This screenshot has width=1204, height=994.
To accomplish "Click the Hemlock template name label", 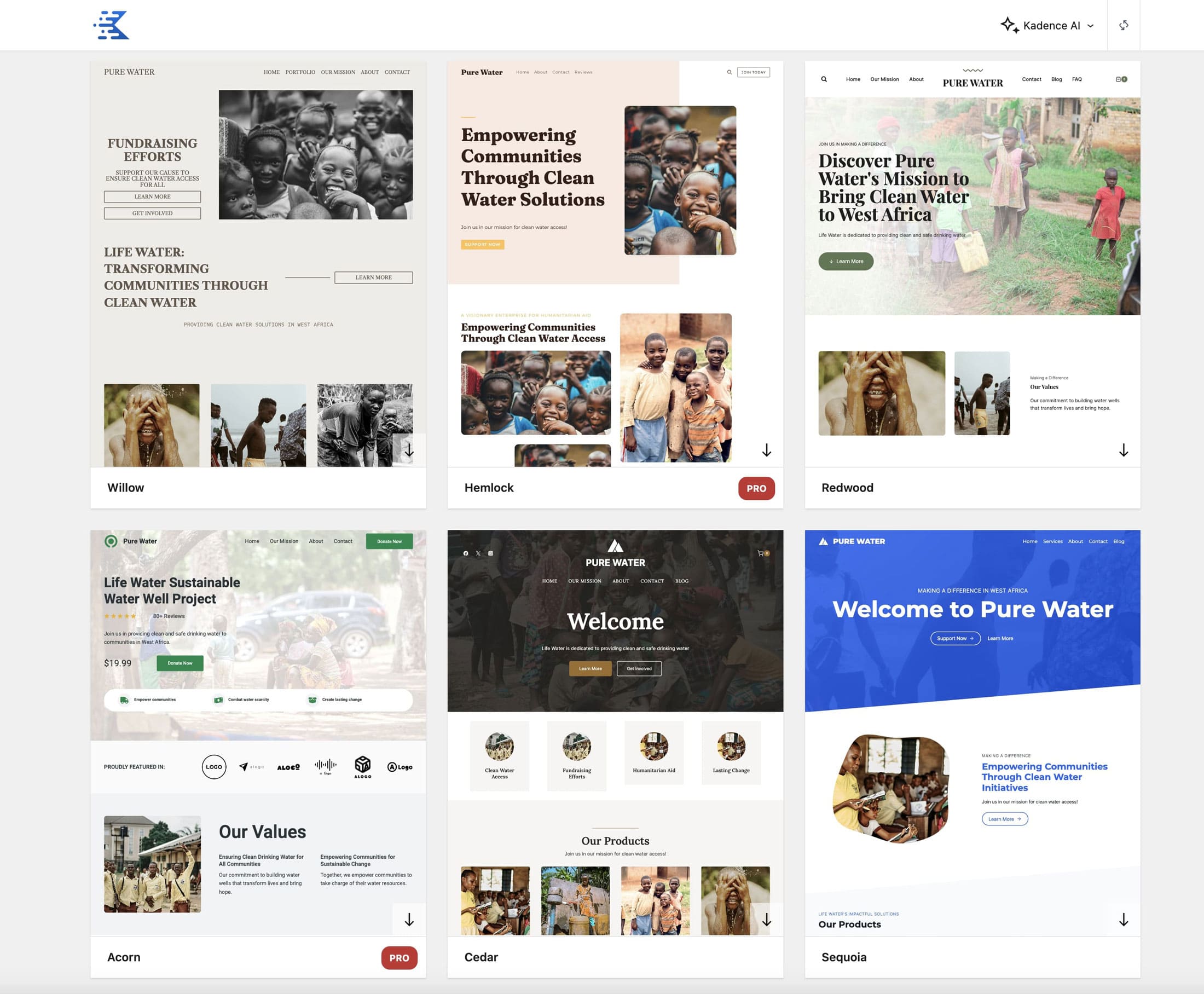I will coord(488,488).
